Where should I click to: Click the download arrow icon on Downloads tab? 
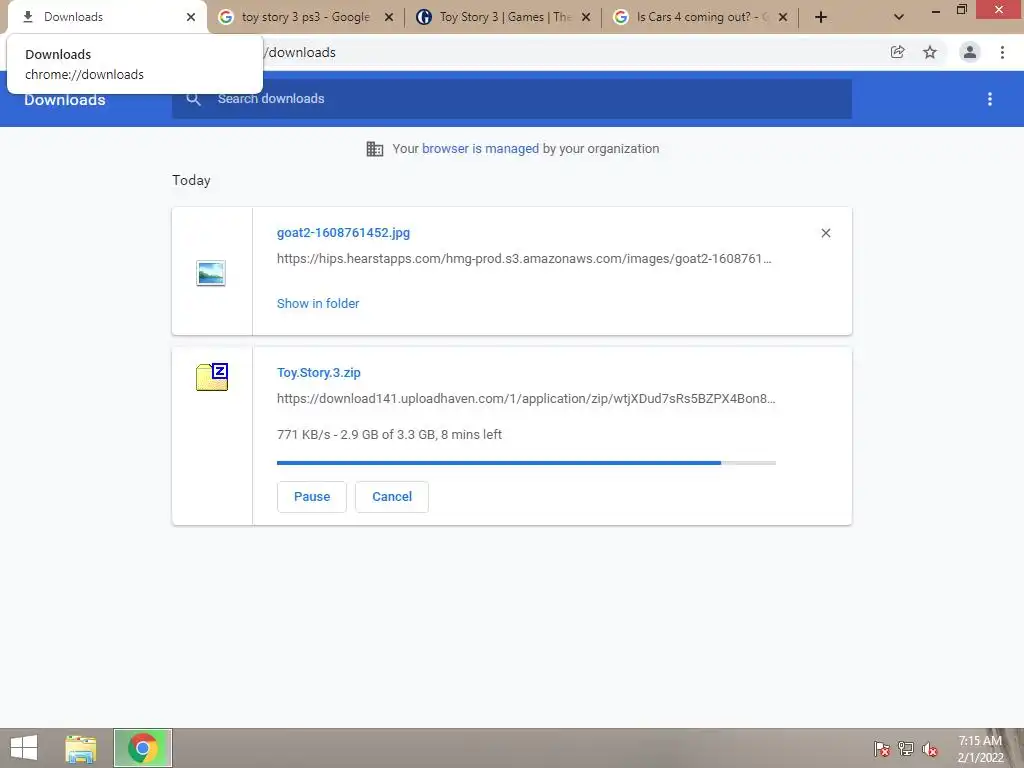pos(28,17)
